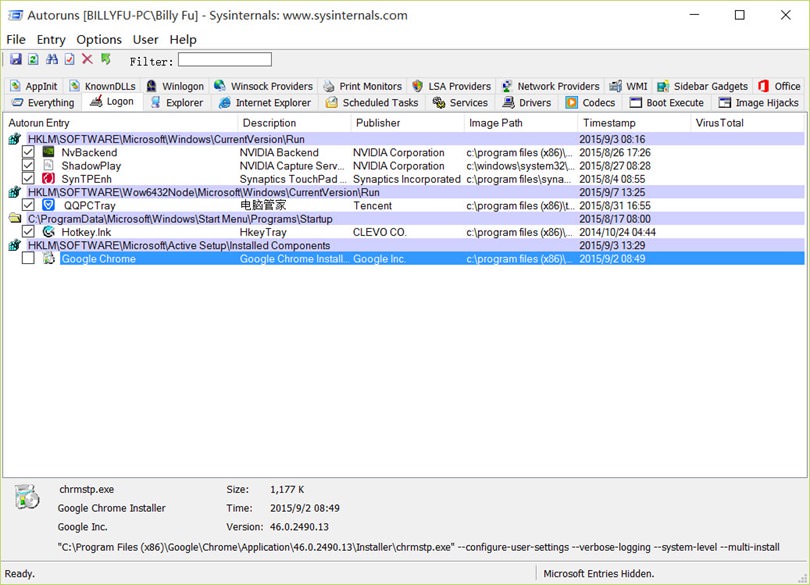This screenshot has width=810, height=585.
Task: Select the 'NVIDIA Capture Serv...' description cell
Action: coord(291,166)
